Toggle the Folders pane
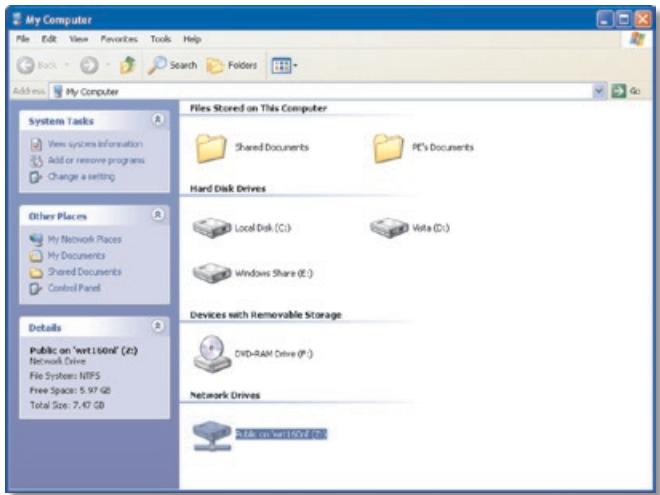 [x=232, y=65]
